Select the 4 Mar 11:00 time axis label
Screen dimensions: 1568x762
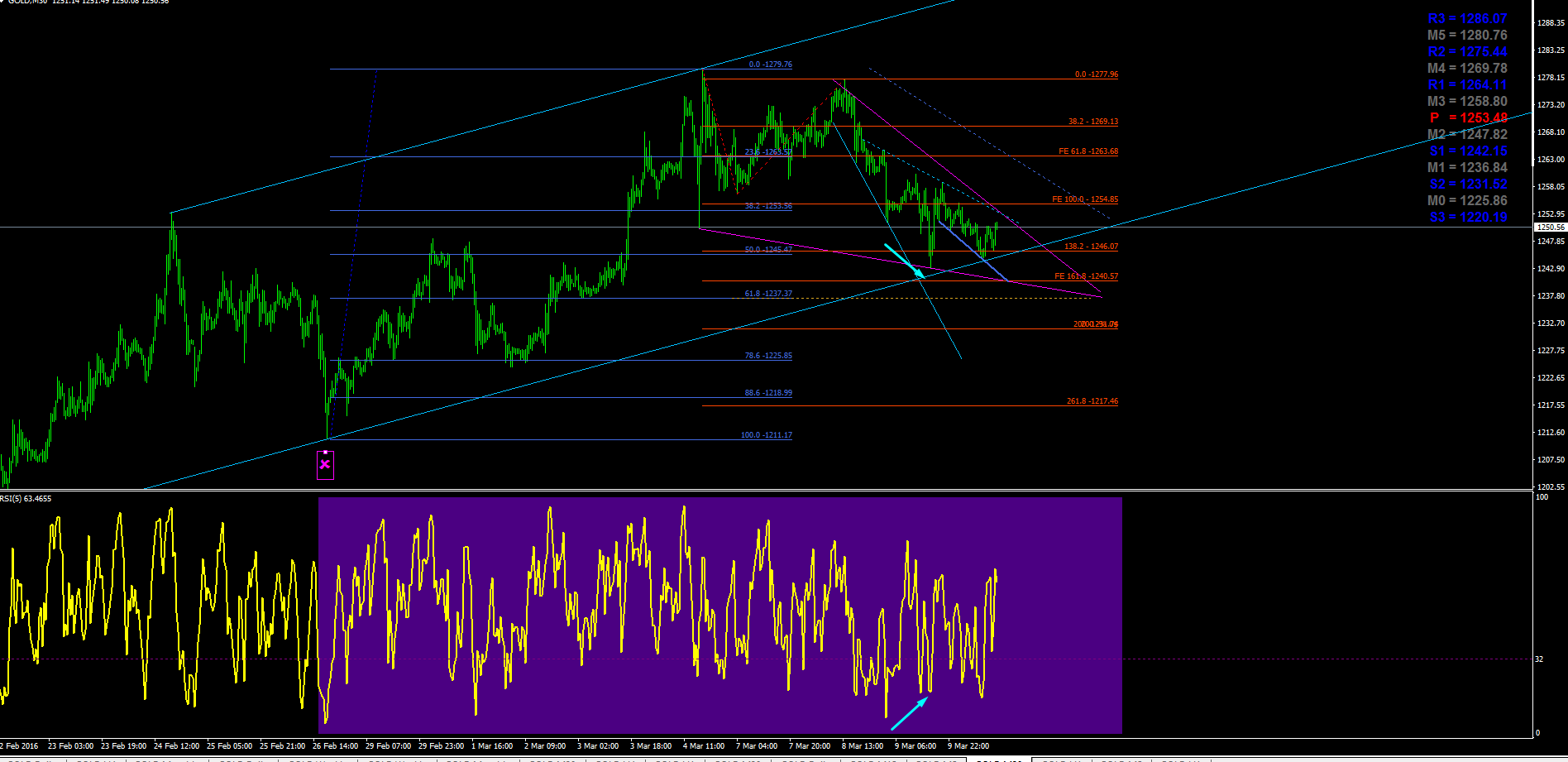704,746
